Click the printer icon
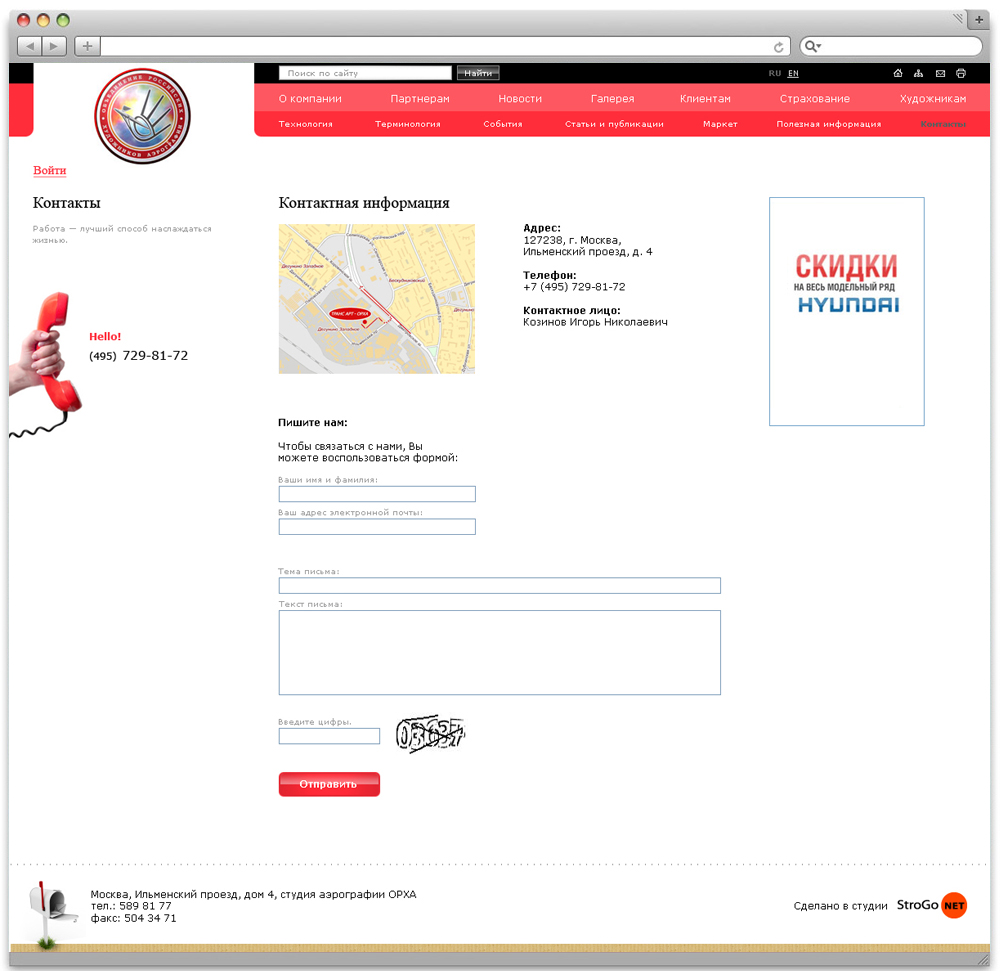 click(x=961, y=73)
